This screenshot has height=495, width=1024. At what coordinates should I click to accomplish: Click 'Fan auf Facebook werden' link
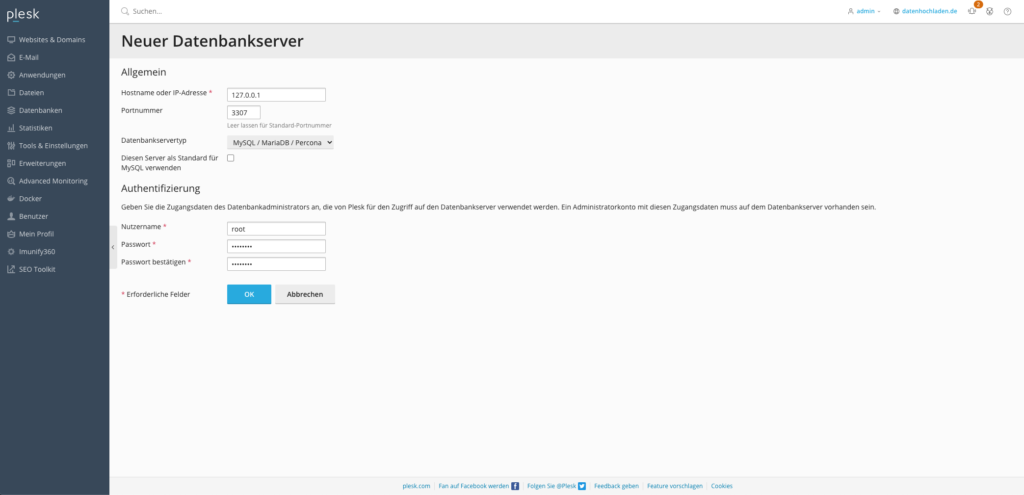pyautogui.click(x=473, y=486)
